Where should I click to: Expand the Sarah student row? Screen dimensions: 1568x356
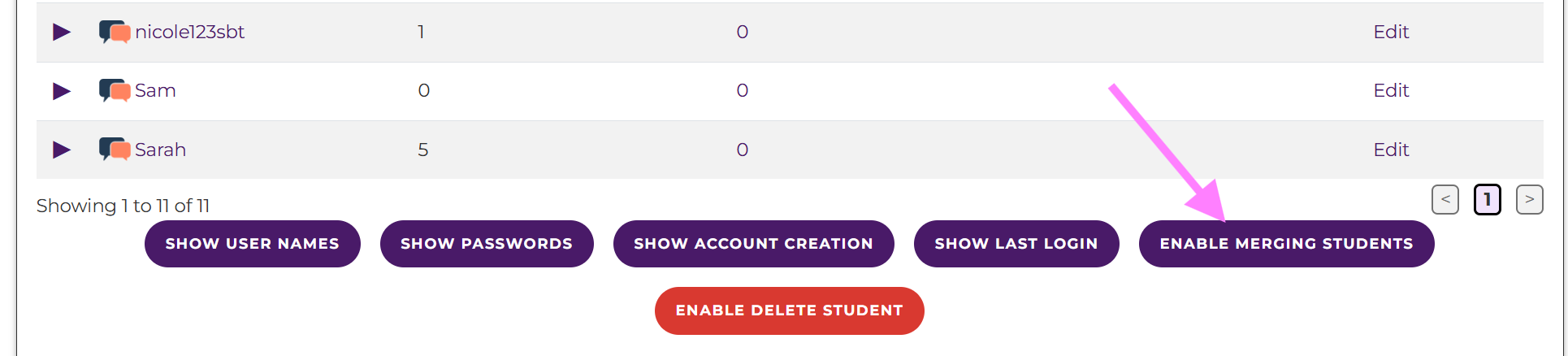(x=62, y=150)
